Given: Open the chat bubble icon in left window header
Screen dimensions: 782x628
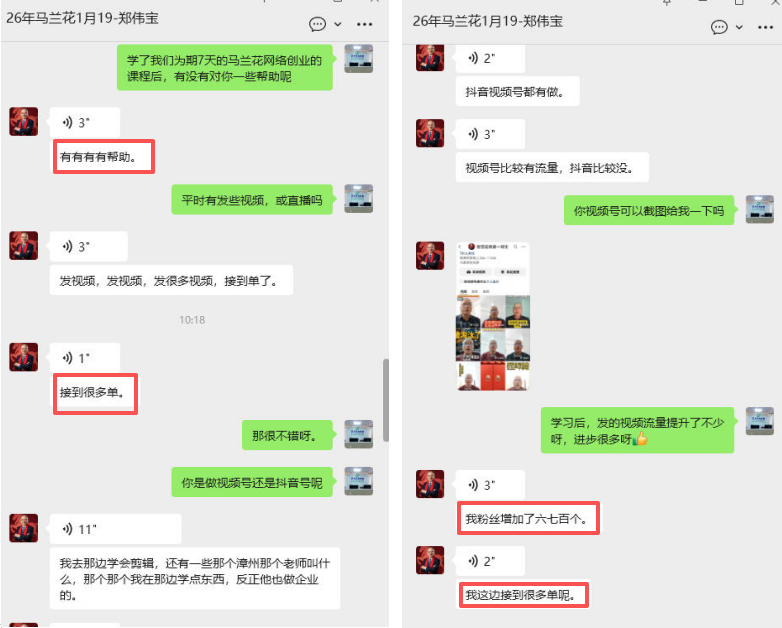Looking at the screenshot, I should (x=317, y=24).
